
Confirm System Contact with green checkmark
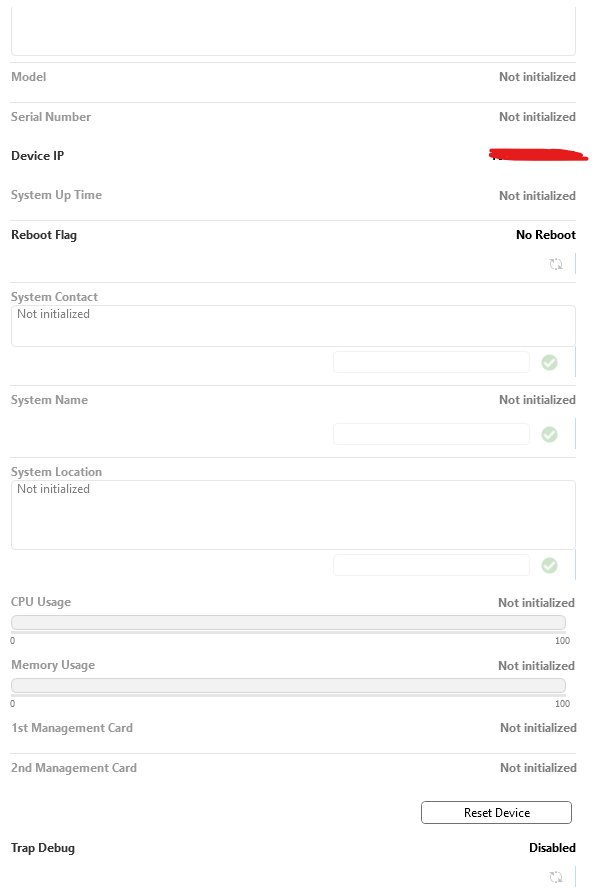coord(549,362)
